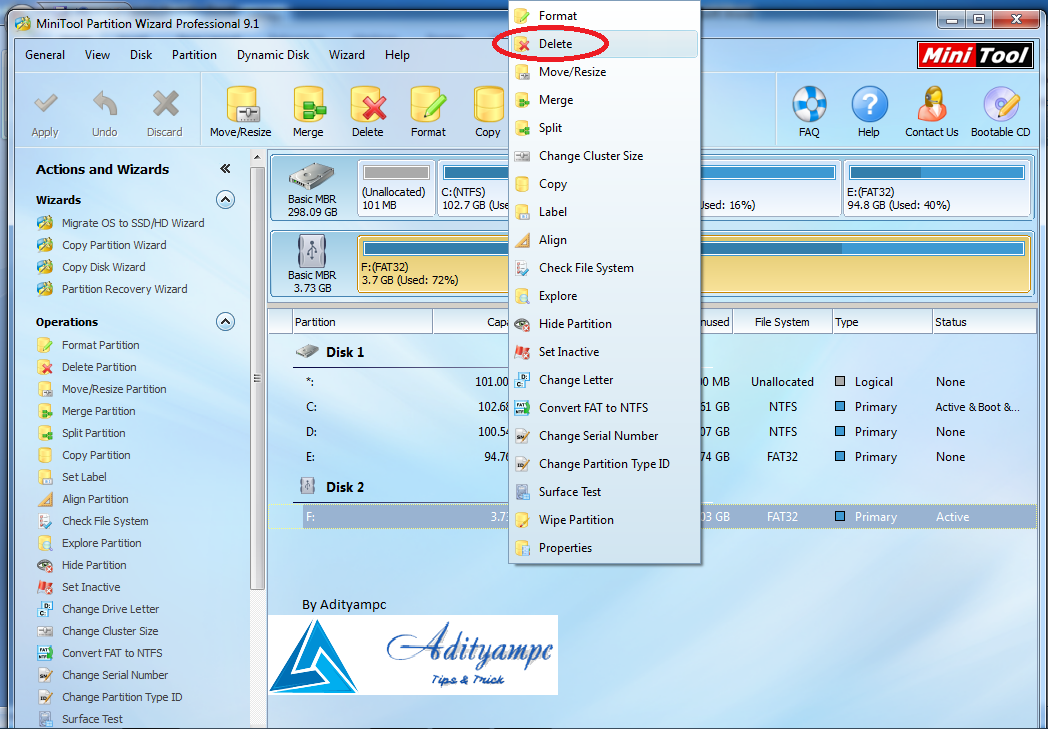Image resolution: width=1048 pixels, height=731 pixels.
Task: Click the Contact Us icon
Action: pyautogui.click(x=932, y=104)
